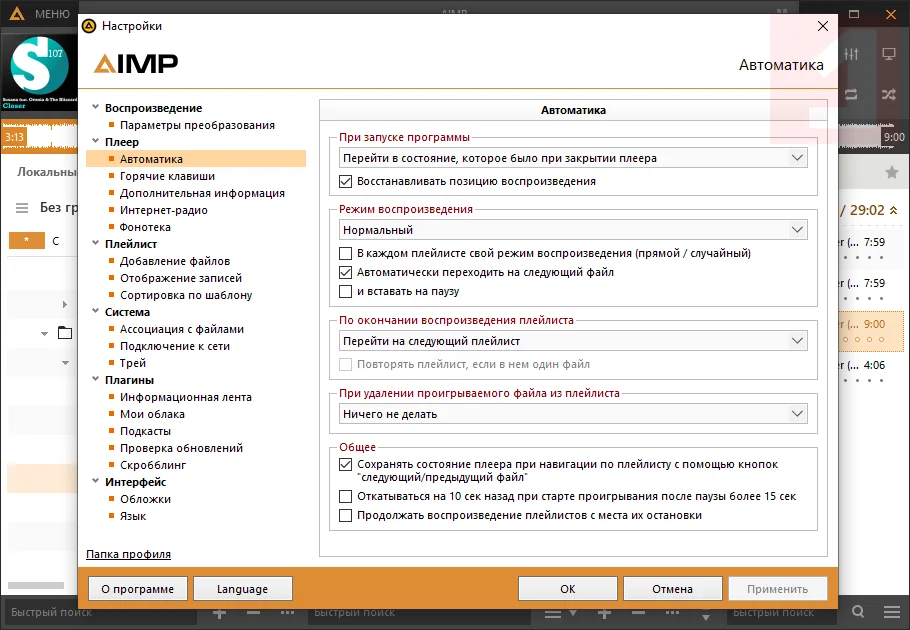Open the search magnifier icon at bottom right
910x630 pixels.
click(x=858, y=611)
